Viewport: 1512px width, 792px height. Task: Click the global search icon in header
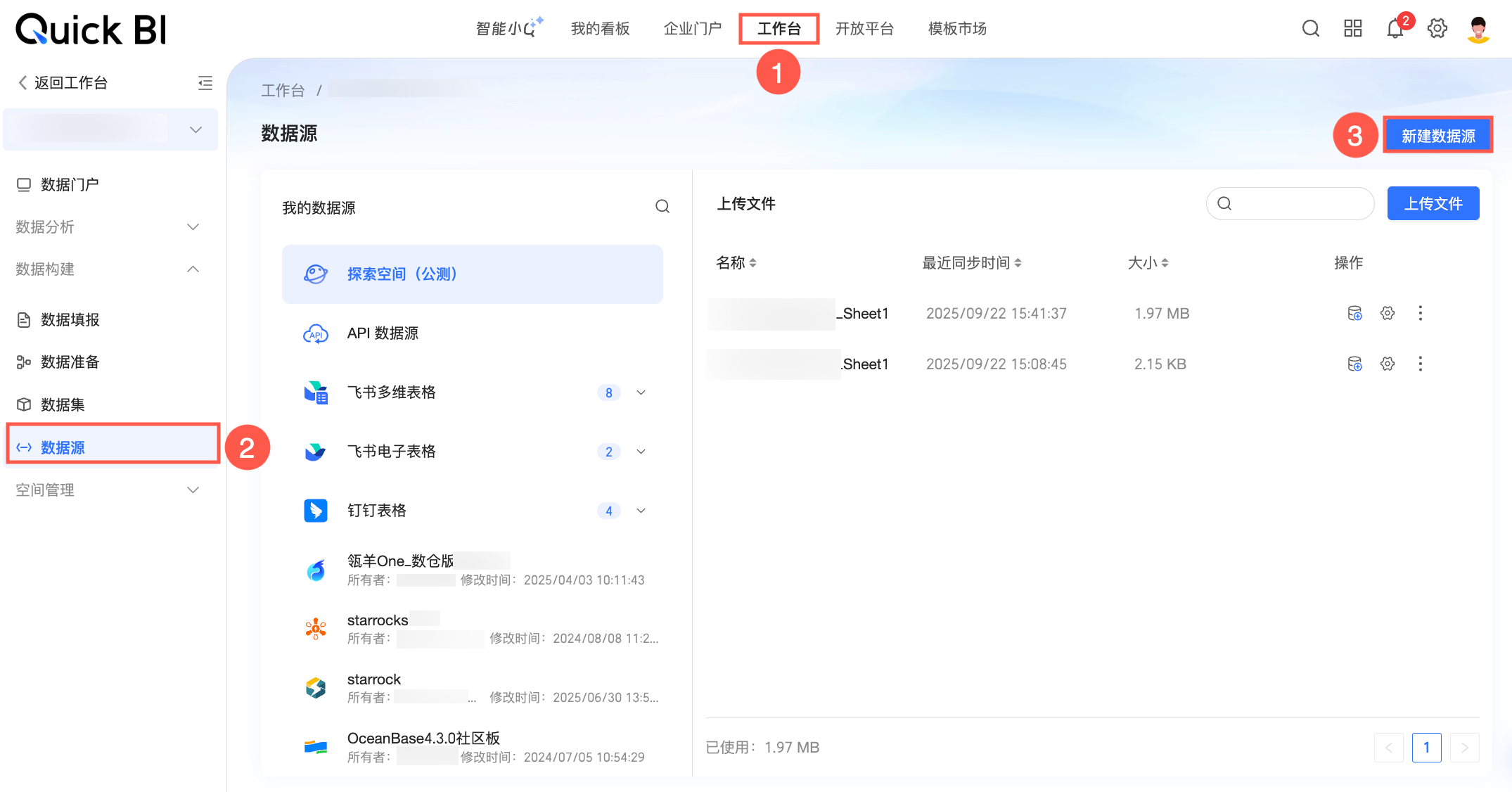click(x=1310, y=28)
